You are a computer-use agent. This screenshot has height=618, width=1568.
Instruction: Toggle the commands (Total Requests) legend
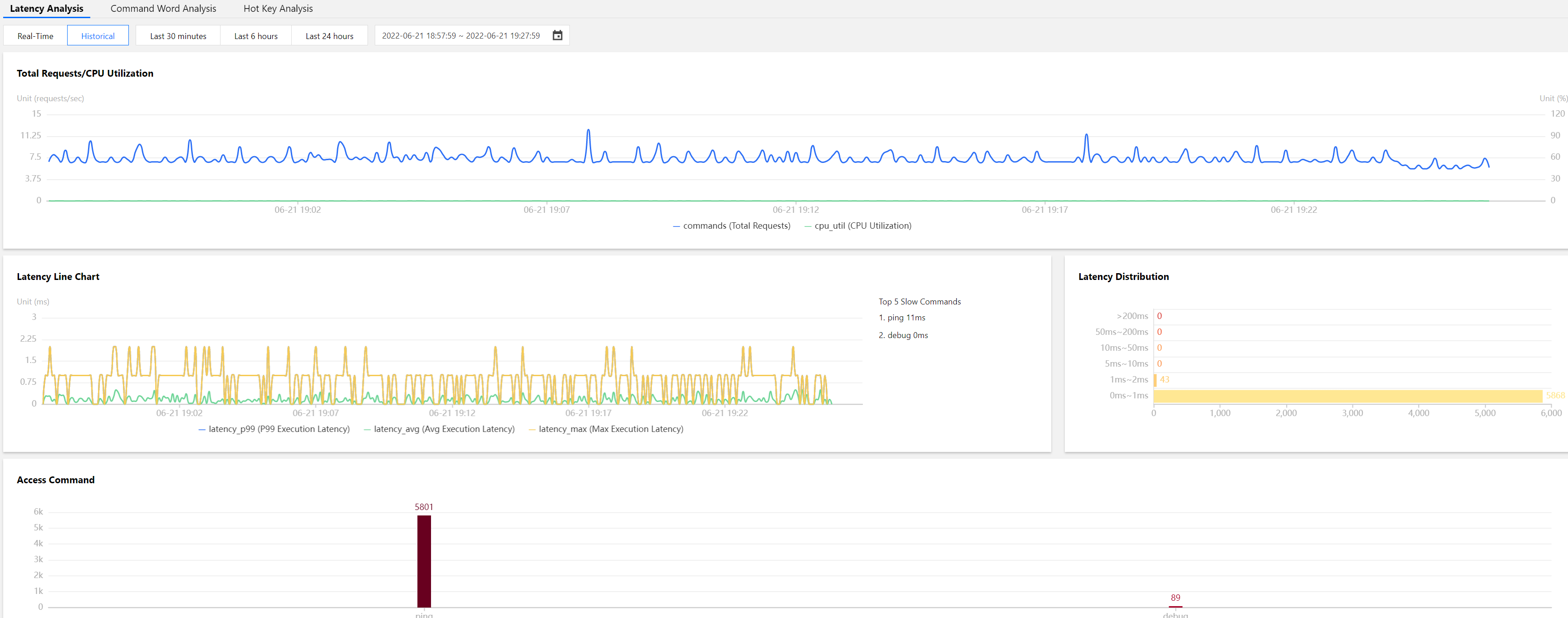(x=731, y=226)
